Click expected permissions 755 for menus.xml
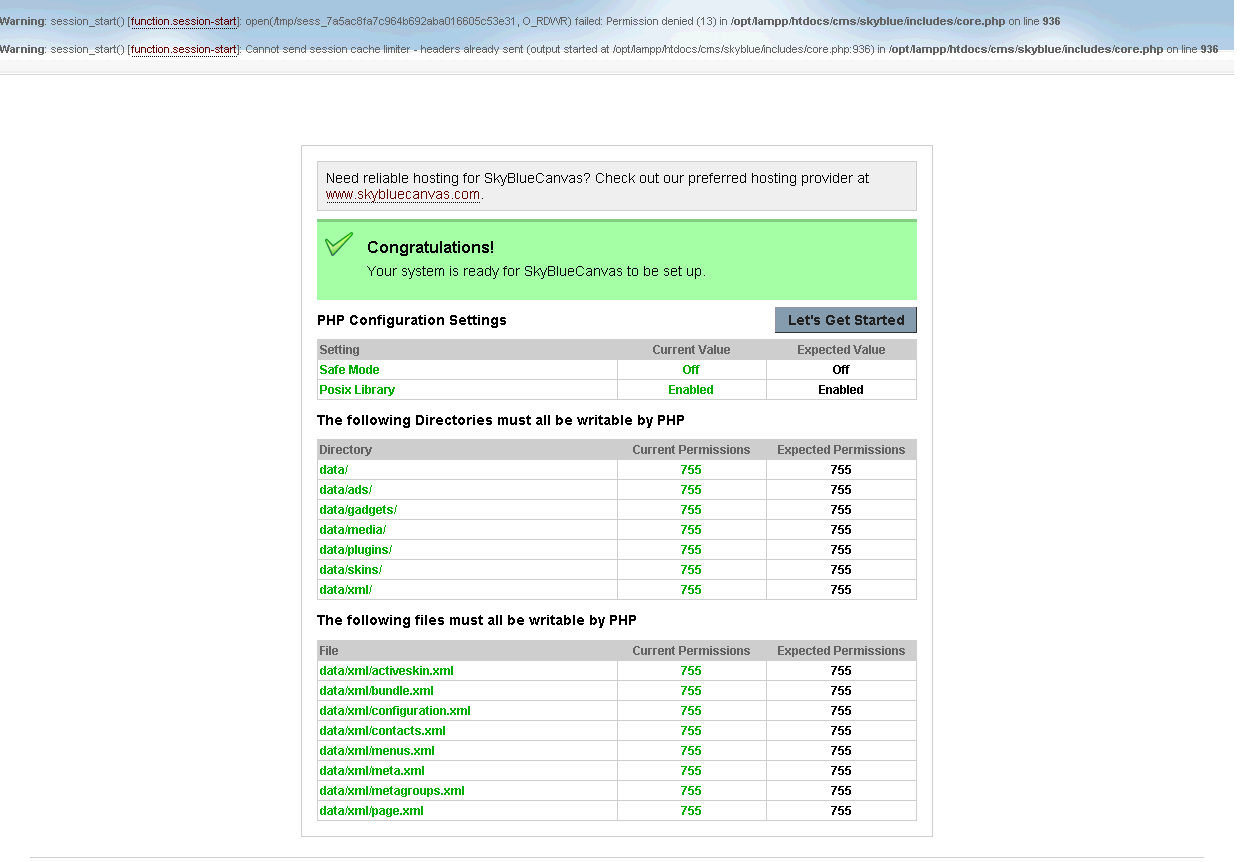Image resolution: width=1251 pixels, height=862 pixels. coord(841,751)
